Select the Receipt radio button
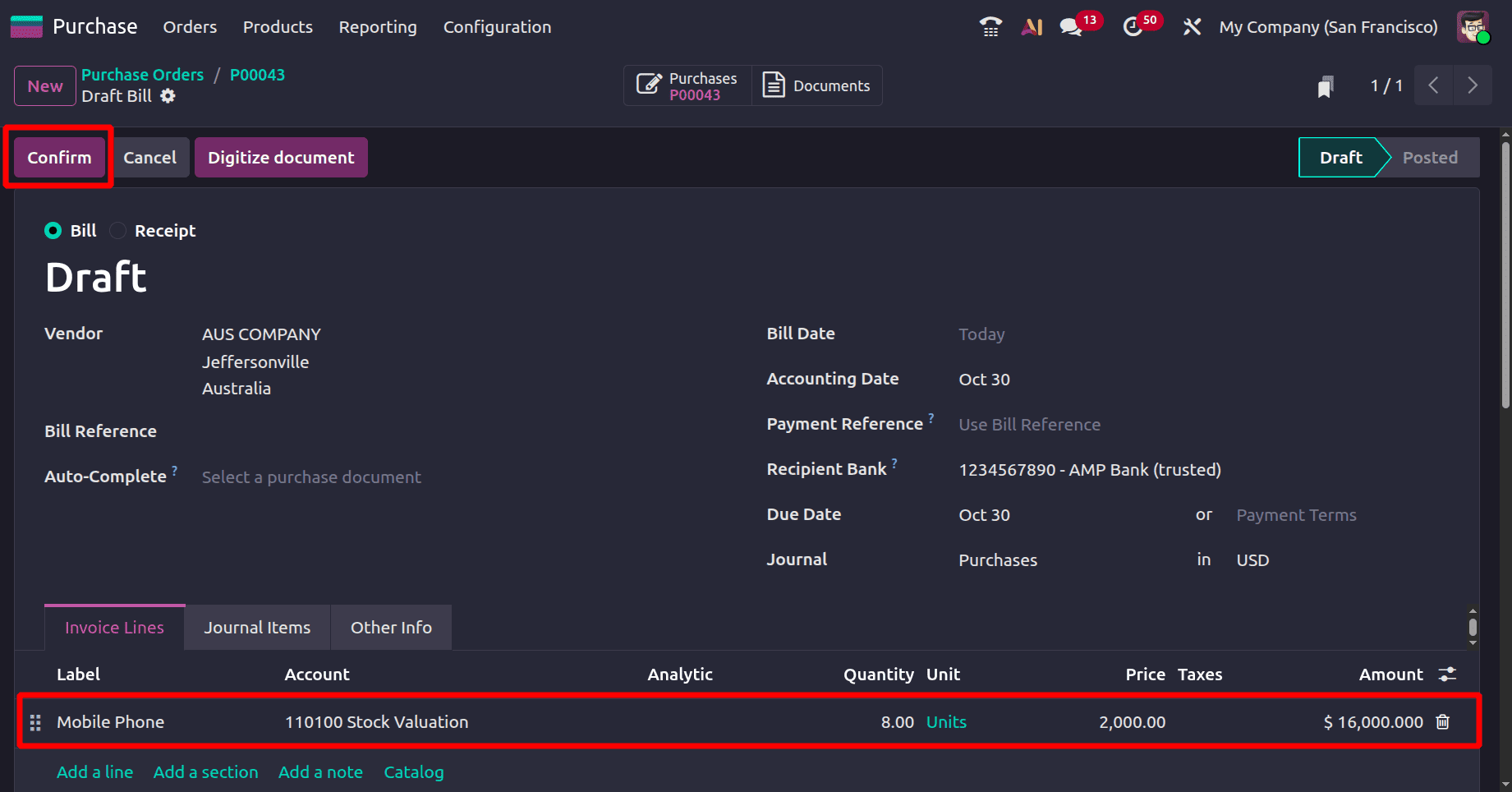 tap(117, 231)
